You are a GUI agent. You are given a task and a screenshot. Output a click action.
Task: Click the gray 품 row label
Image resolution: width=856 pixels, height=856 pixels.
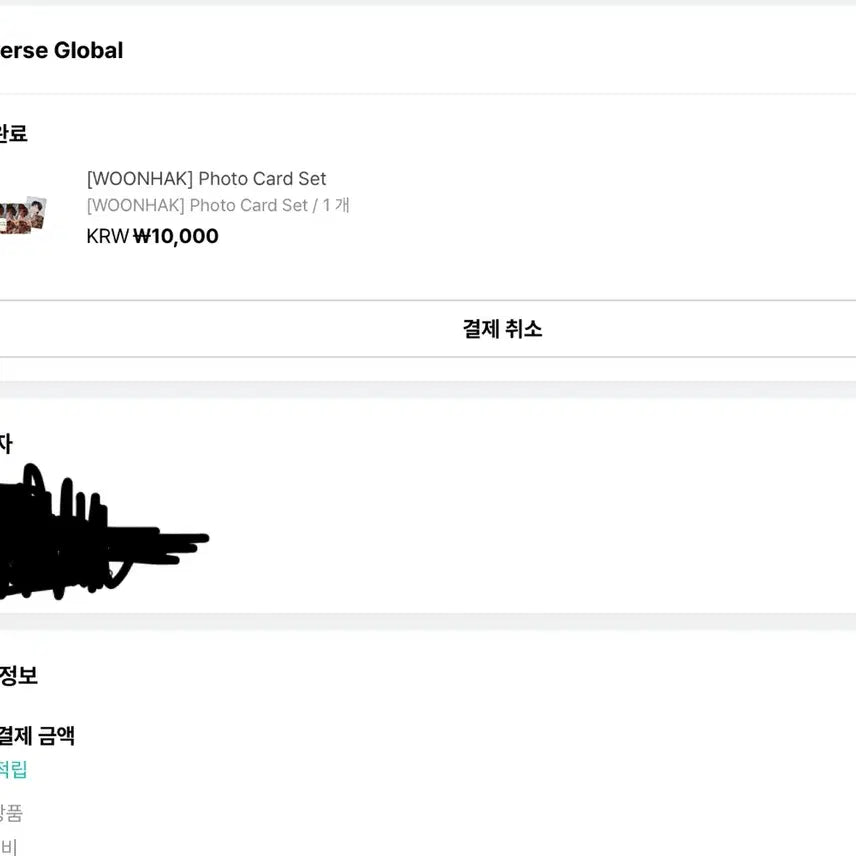(x=11, y=812)
